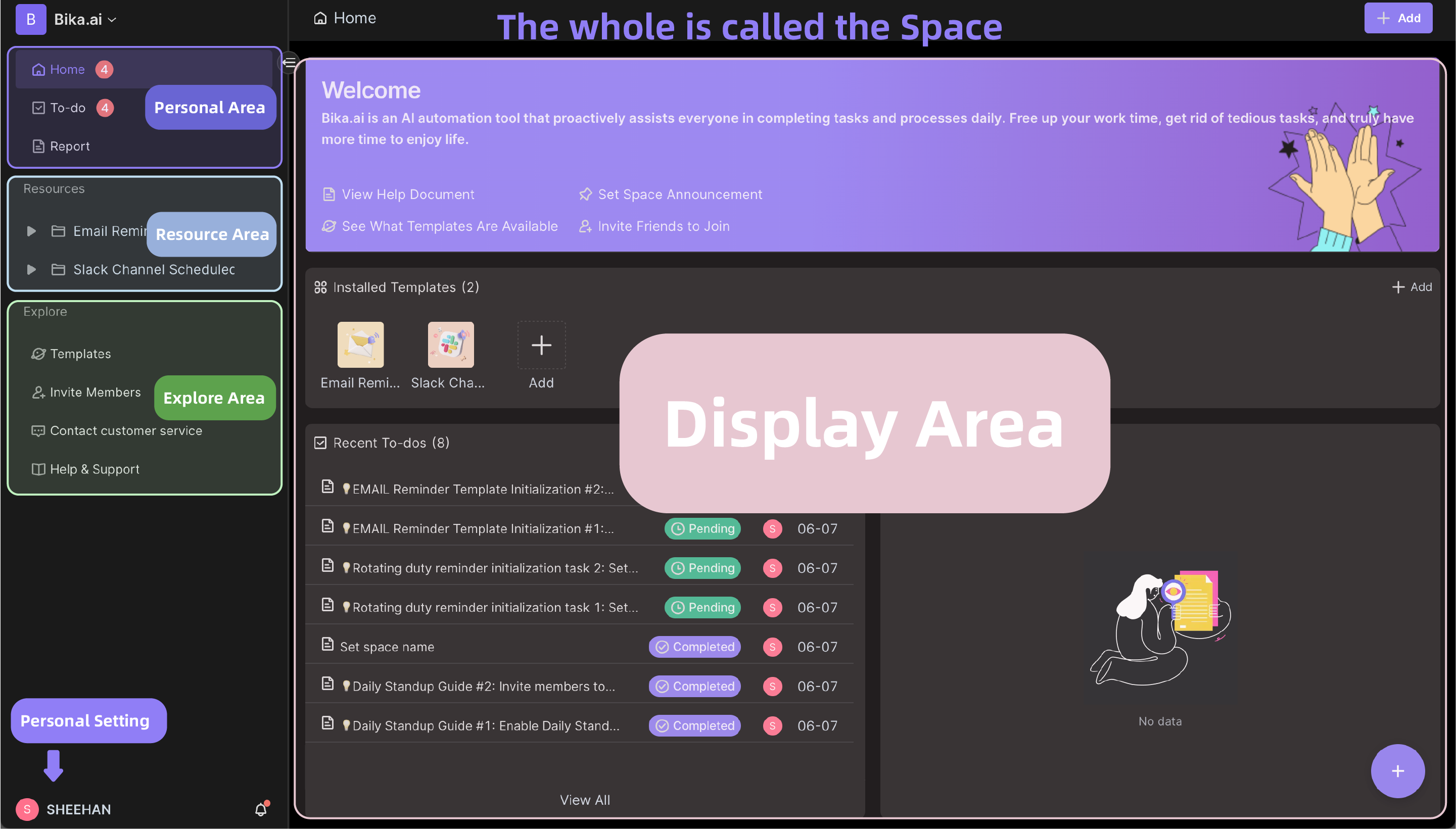Select the Slack Channel Scheduled folder name

coord(154,269)
